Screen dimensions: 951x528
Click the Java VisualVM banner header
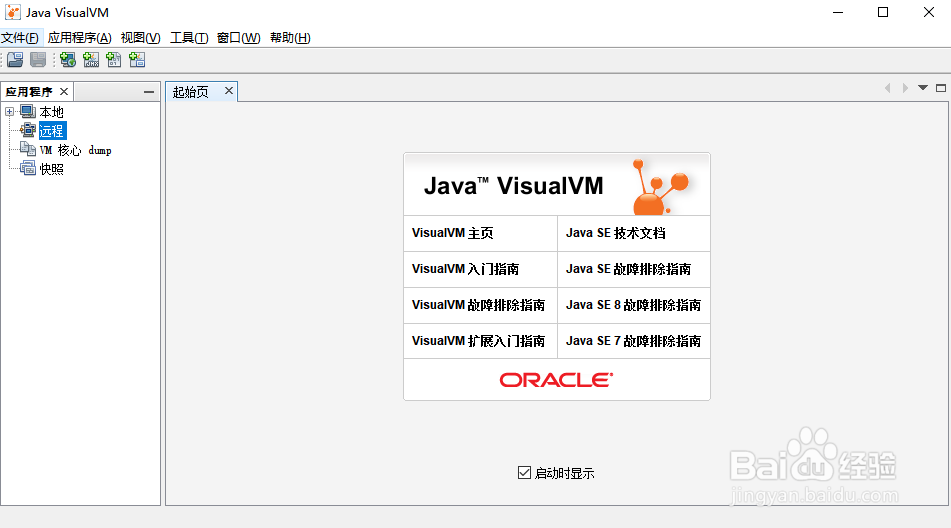(x=557, y=185)
